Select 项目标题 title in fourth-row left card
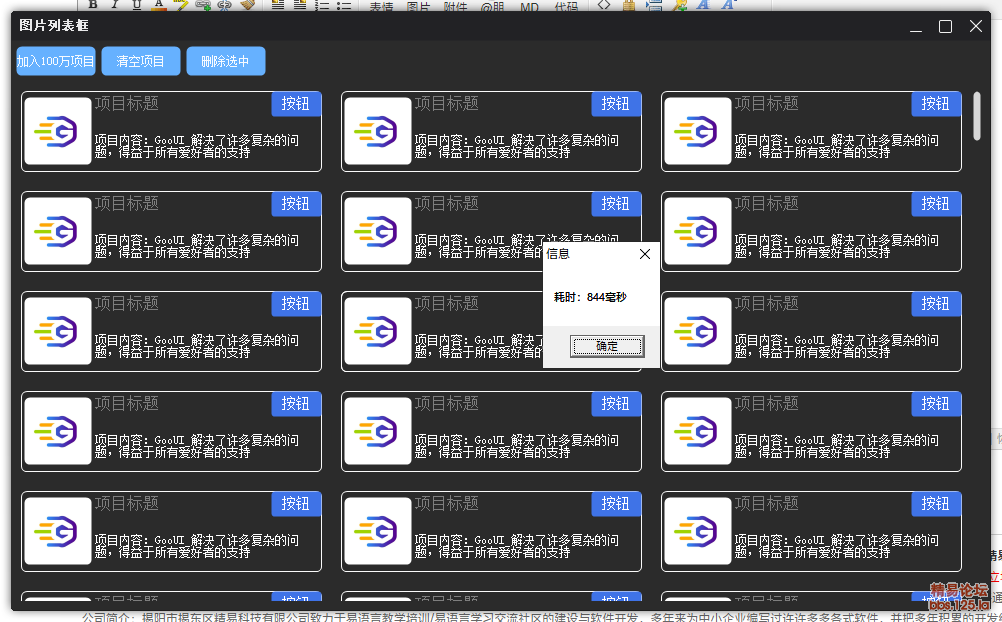The width and height of the screenshot is (1002, 622). [x=127, y=403]
